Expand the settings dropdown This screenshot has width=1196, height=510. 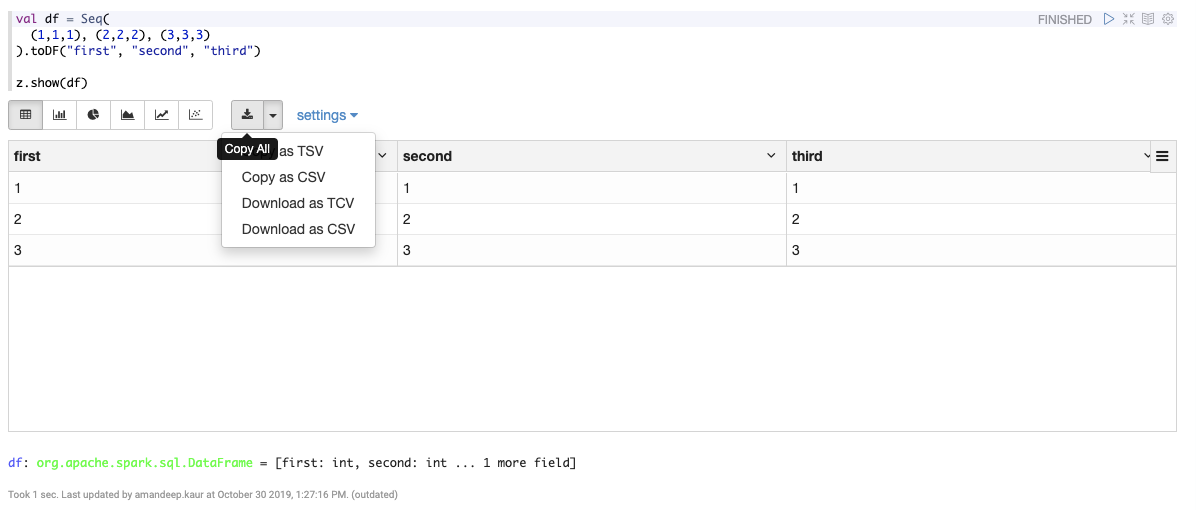tap(327, 115)
